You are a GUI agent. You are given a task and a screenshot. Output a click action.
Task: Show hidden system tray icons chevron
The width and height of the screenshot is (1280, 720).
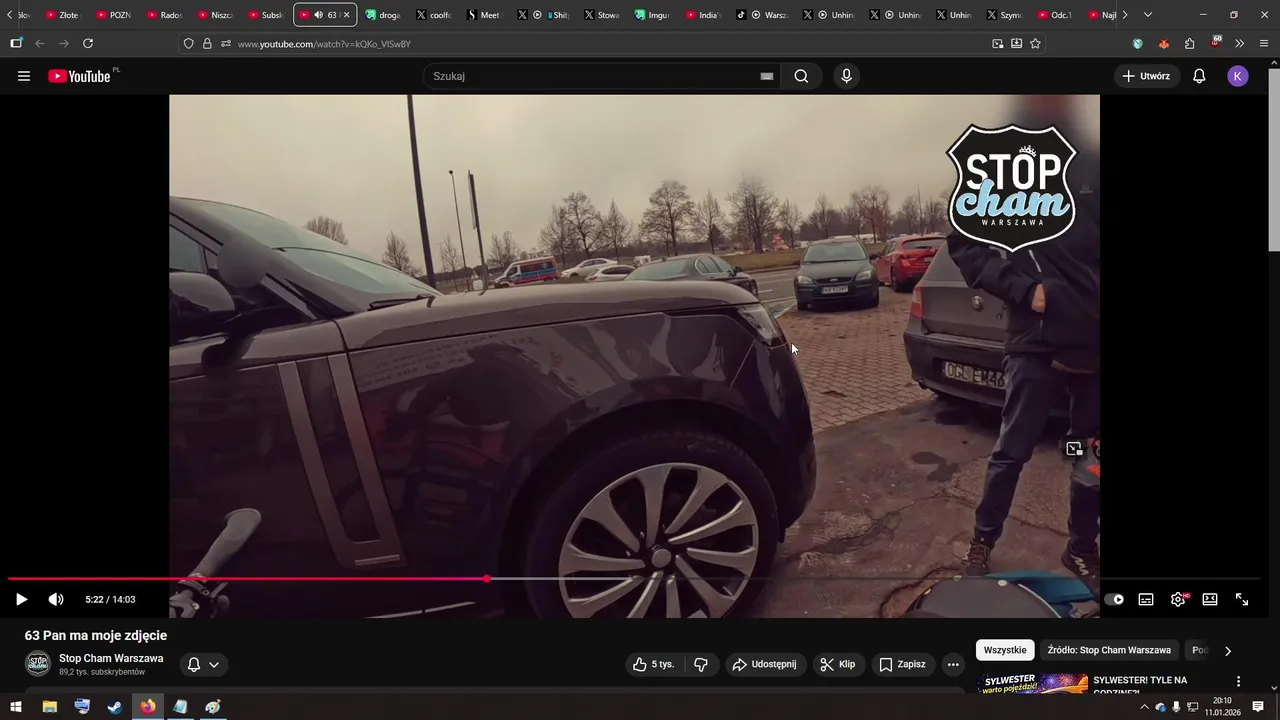tap(1144, 707)
